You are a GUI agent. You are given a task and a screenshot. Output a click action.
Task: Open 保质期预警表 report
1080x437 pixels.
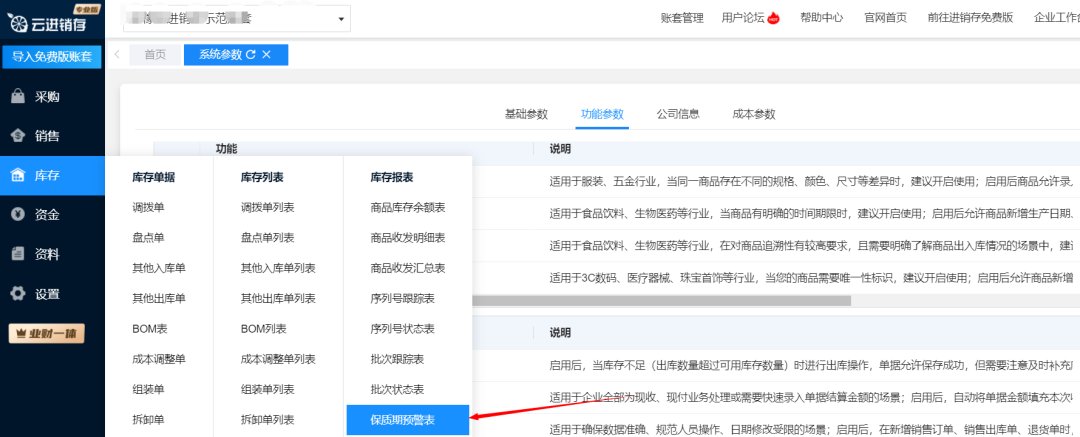[408, 420]
